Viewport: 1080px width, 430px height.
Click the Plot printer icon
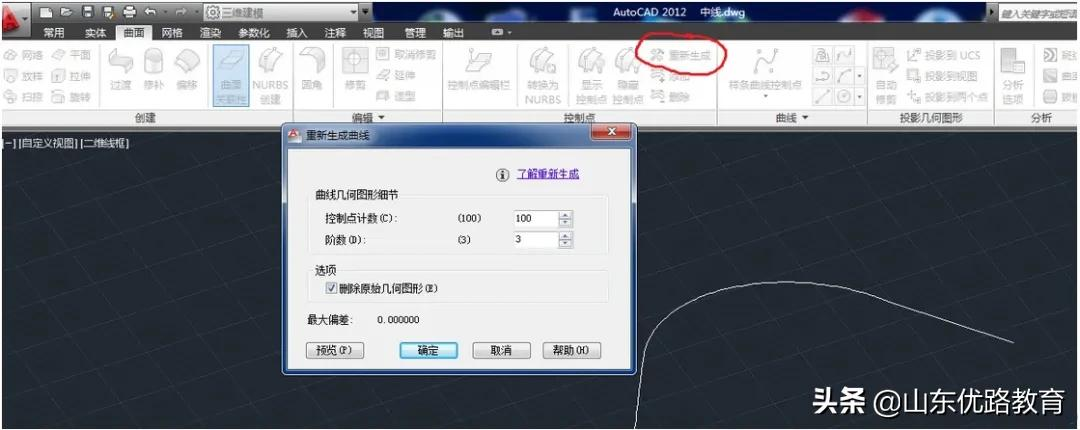[129, 12]
